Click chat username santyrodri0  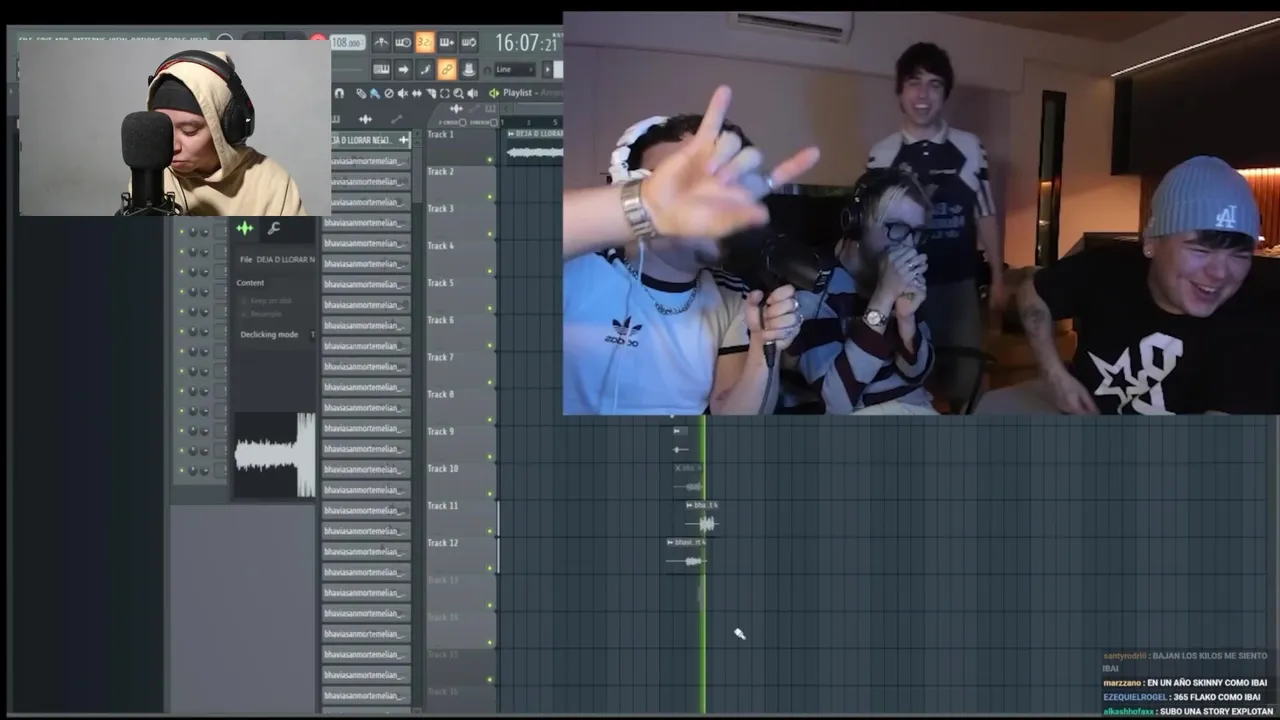point(1126,656)
